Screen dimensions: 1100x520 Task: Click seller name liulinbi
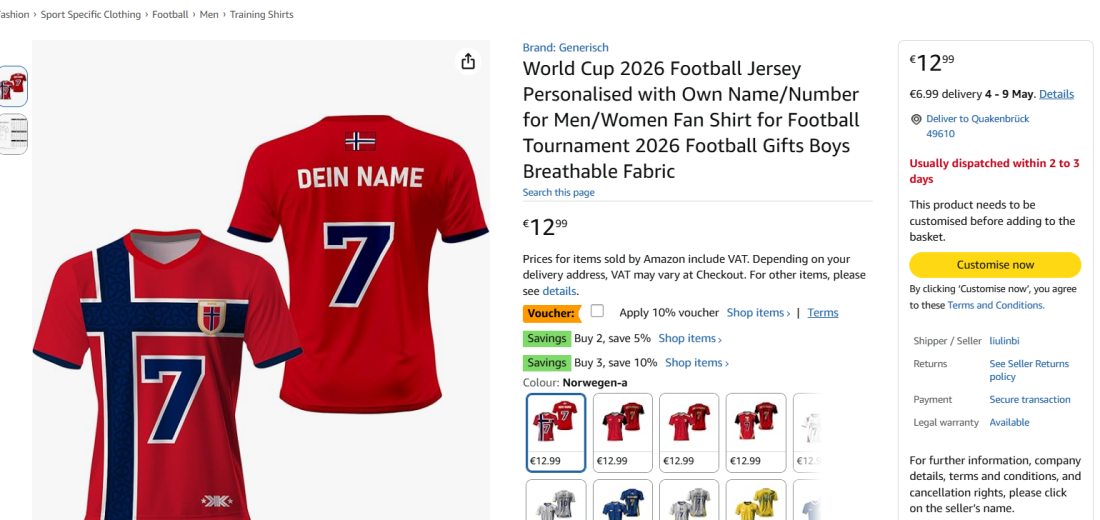1005,341
